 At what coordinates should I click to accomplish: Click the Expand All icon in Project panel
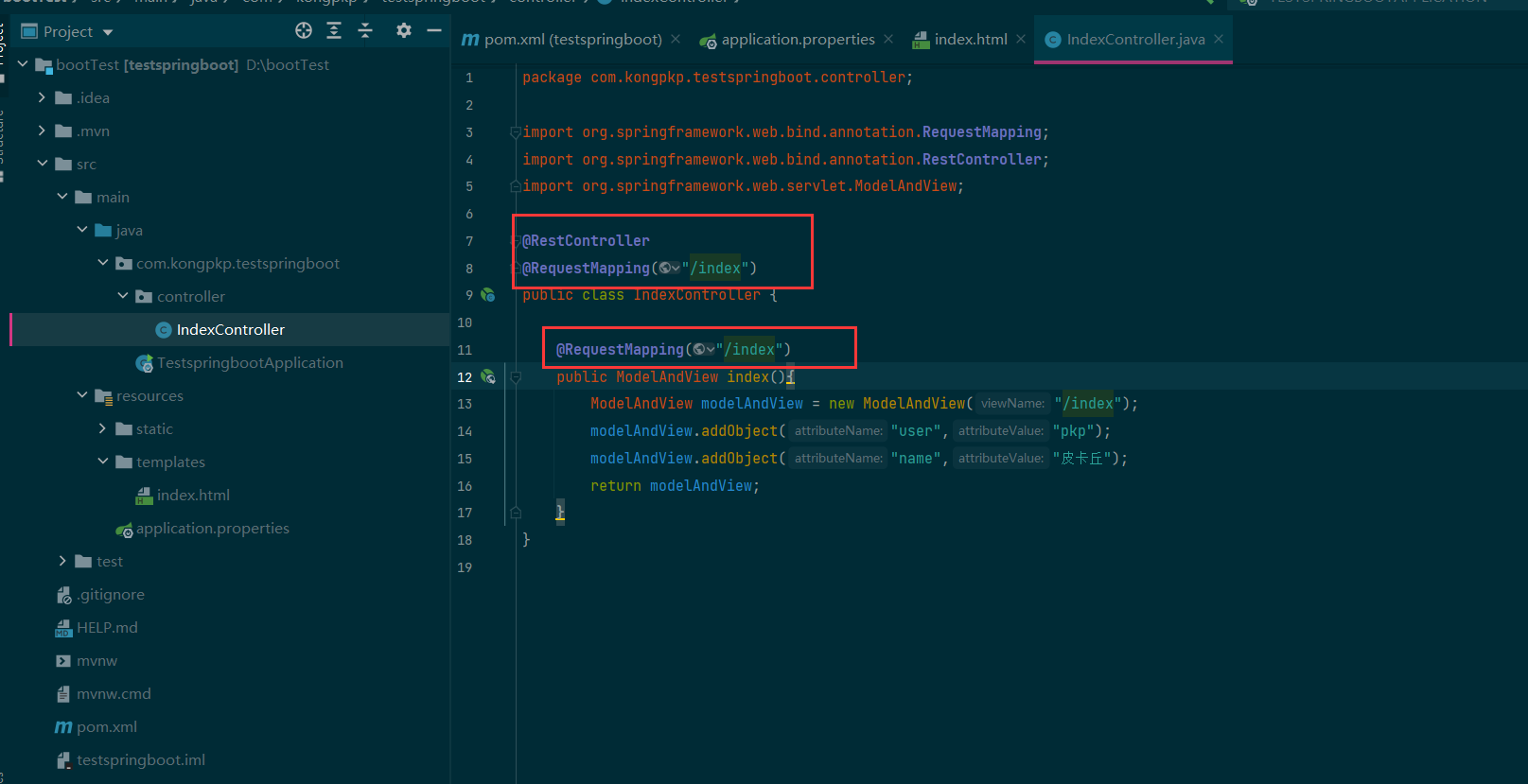(x=334, y=31)
